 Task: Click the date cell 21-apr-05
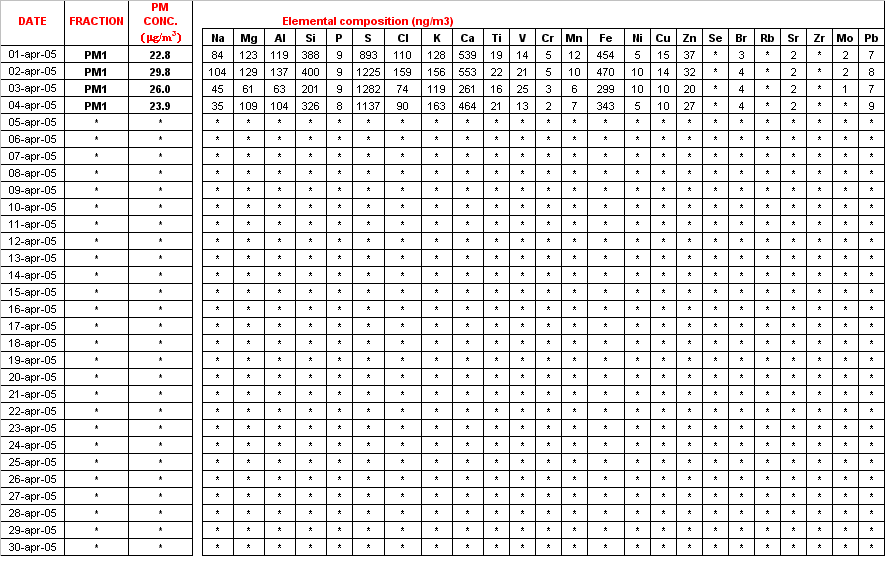[32, 393]
